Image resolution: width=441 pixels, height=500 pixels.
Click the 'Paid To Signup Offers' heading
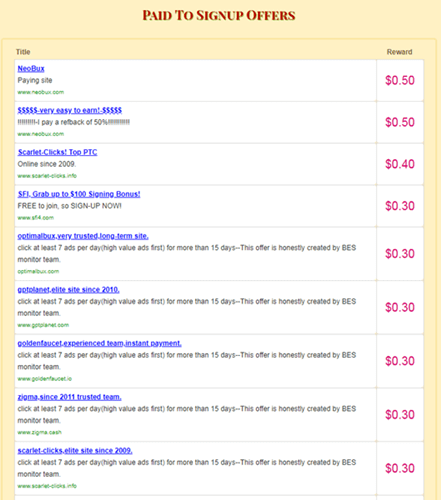[x=219, y=15]
